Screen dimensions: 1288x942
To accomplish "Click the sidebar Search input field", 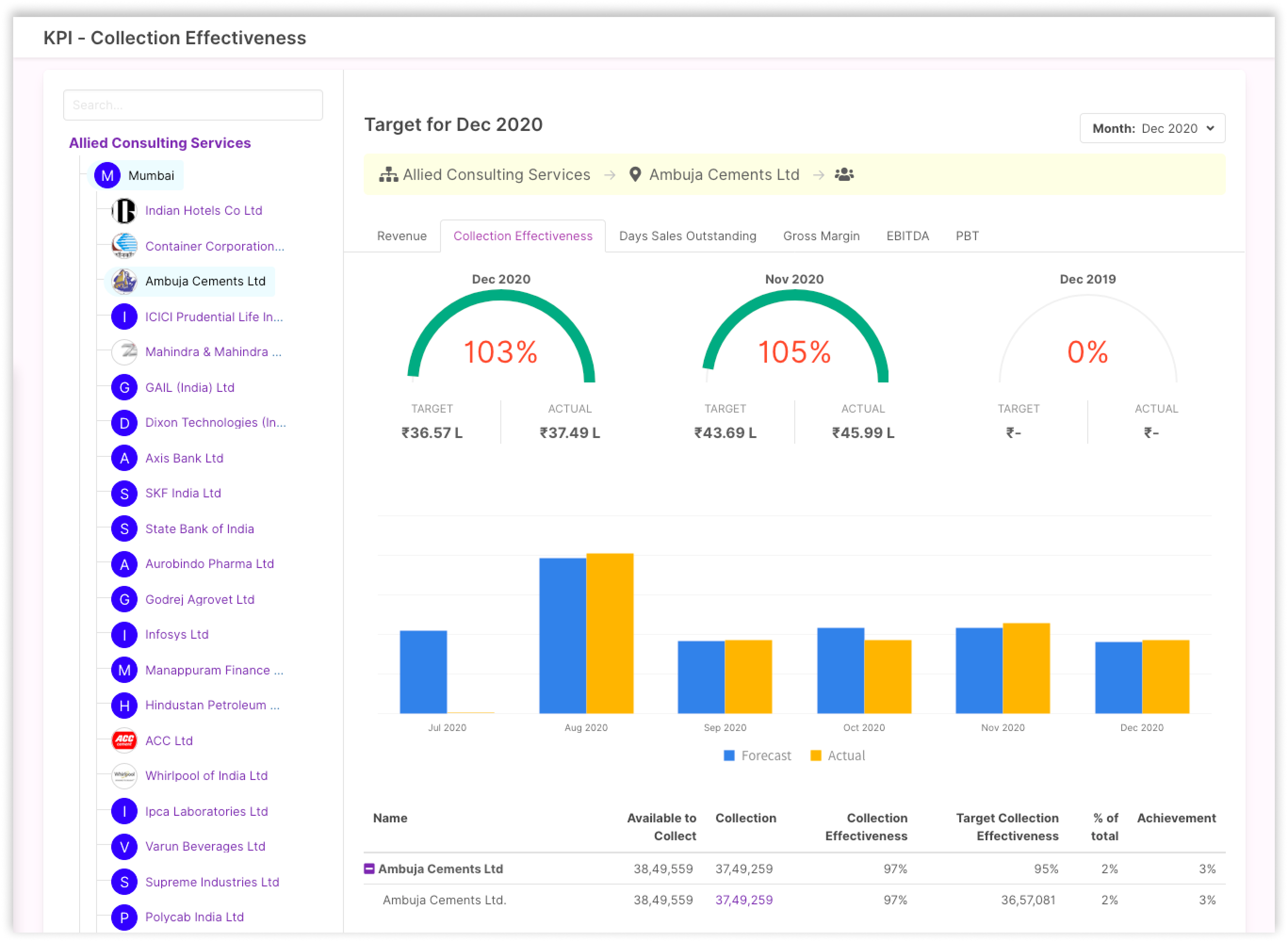I will point(193,105).
